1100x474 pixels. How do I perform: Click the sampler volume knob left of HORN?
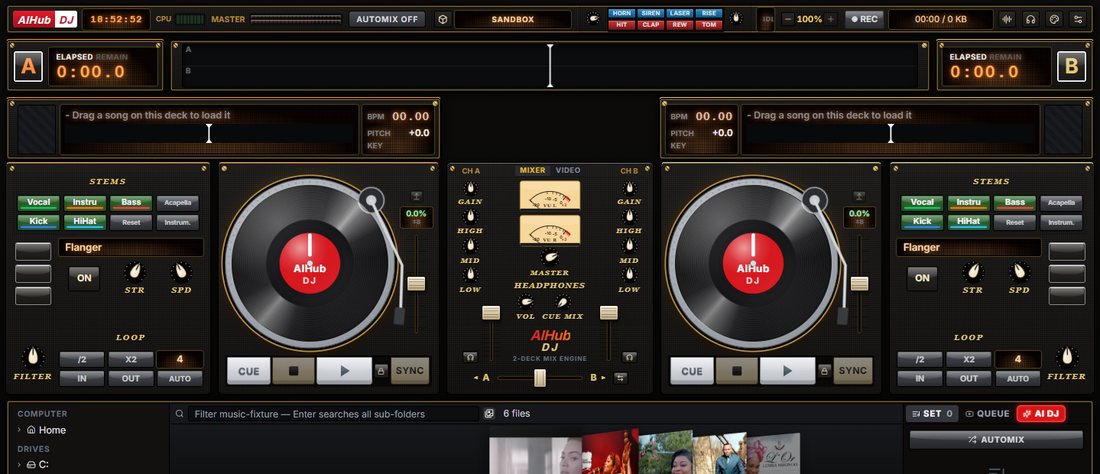pyautogui.click(x=595, y=19)
